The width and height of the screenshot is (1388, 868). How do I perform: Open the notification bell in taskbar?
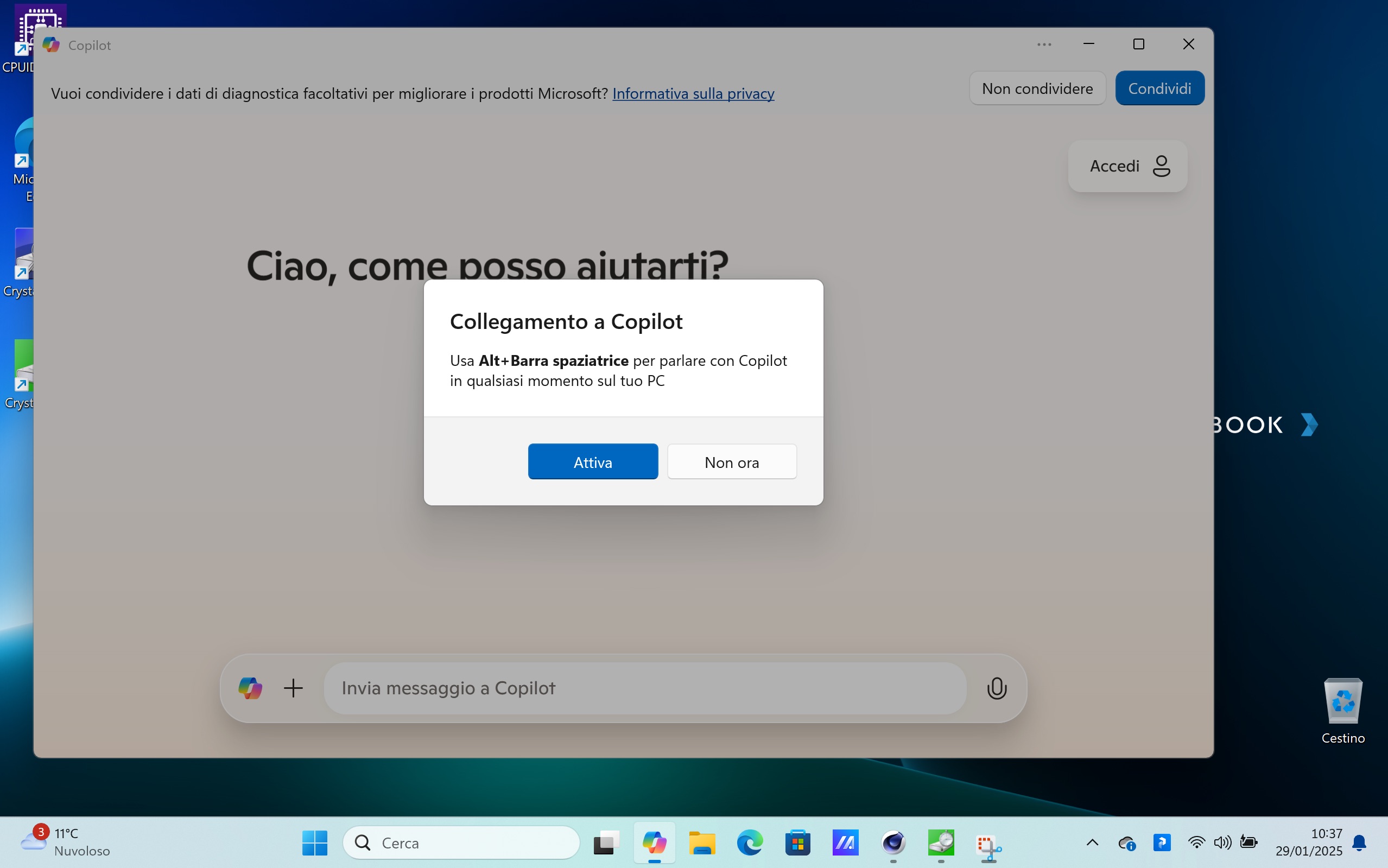1359,842
